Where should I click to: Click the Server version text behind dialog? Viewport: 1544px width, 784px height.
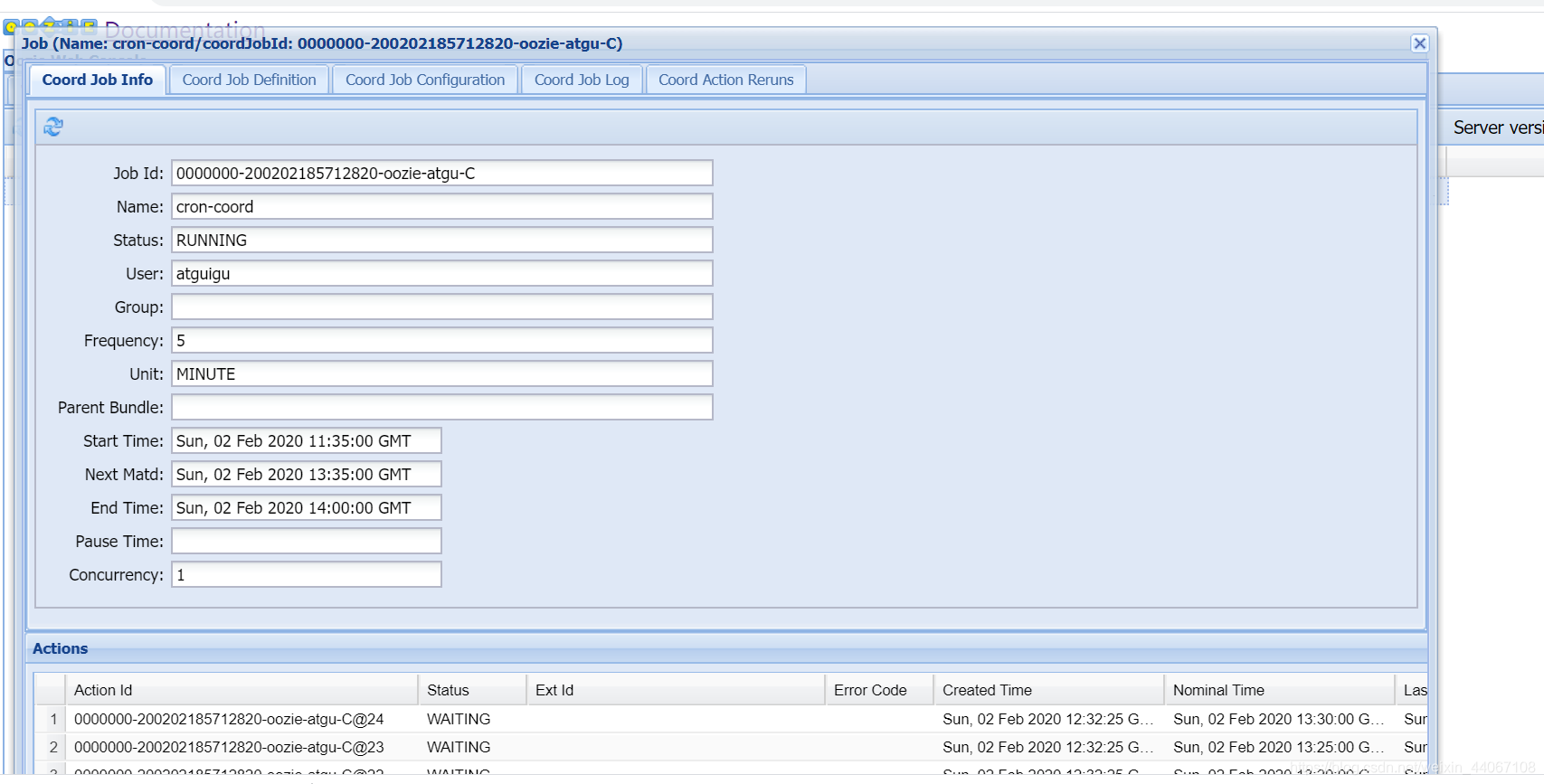[x=1497, y=128]
